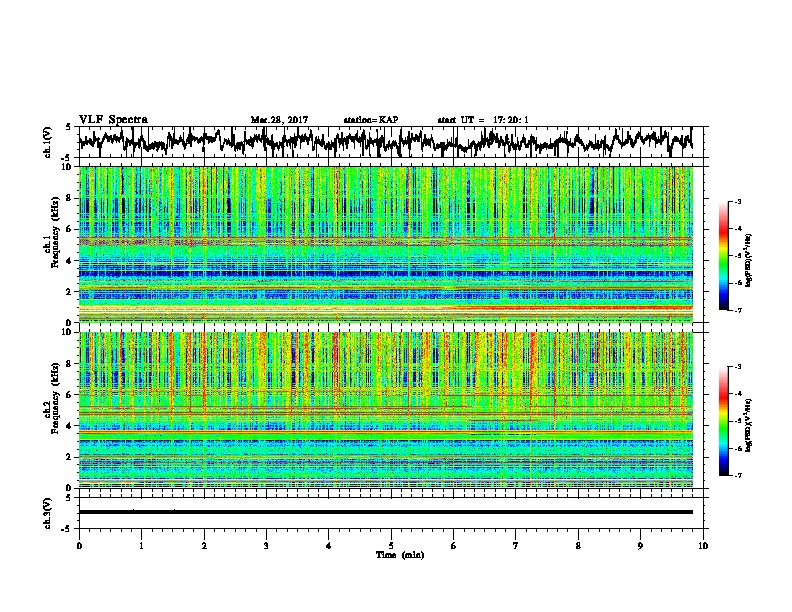Click the ch.1 color bar log(PSD) label
792x612 pixels.
[748, 261]
